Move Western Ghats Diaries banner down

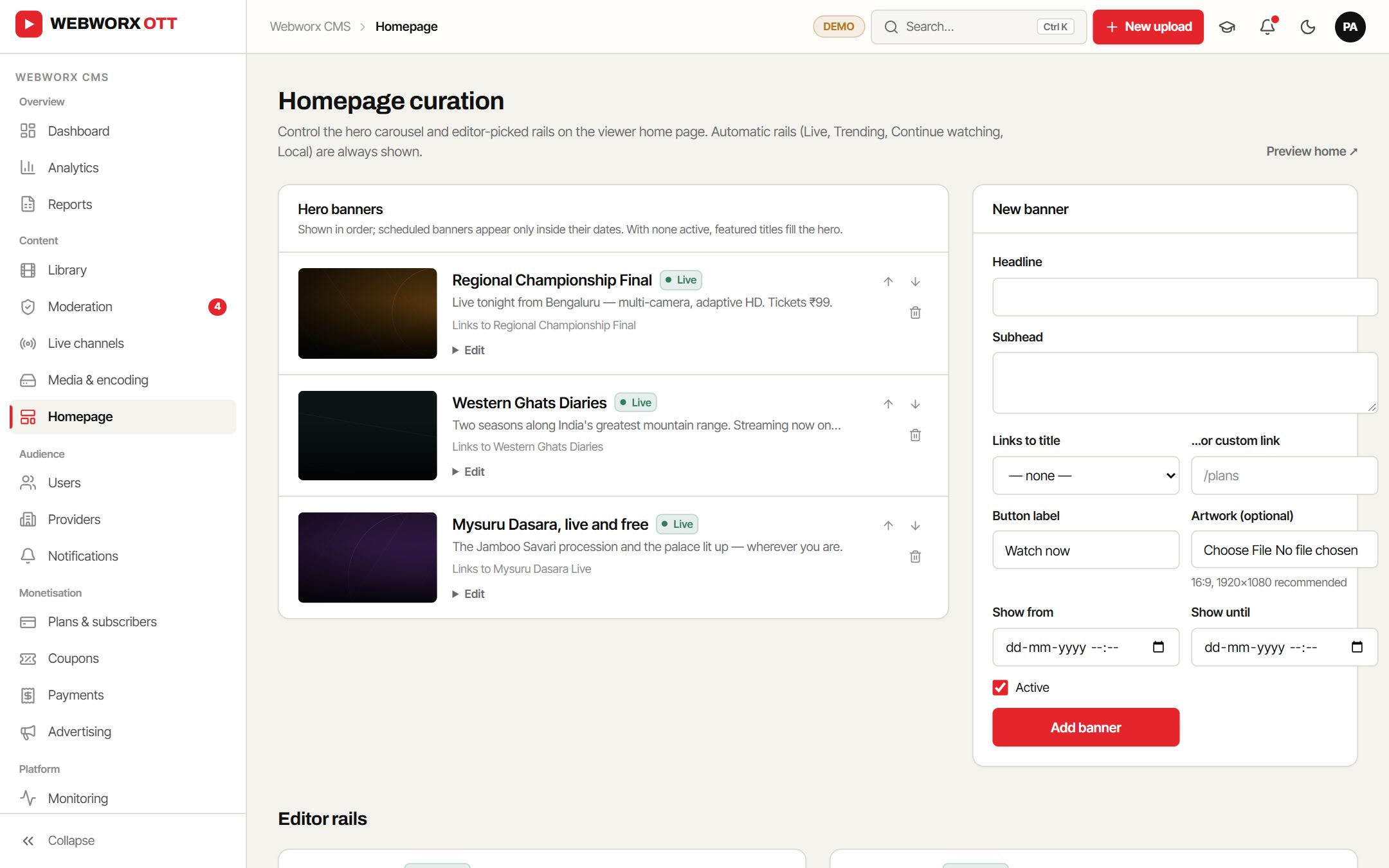(x=915, y=404)
